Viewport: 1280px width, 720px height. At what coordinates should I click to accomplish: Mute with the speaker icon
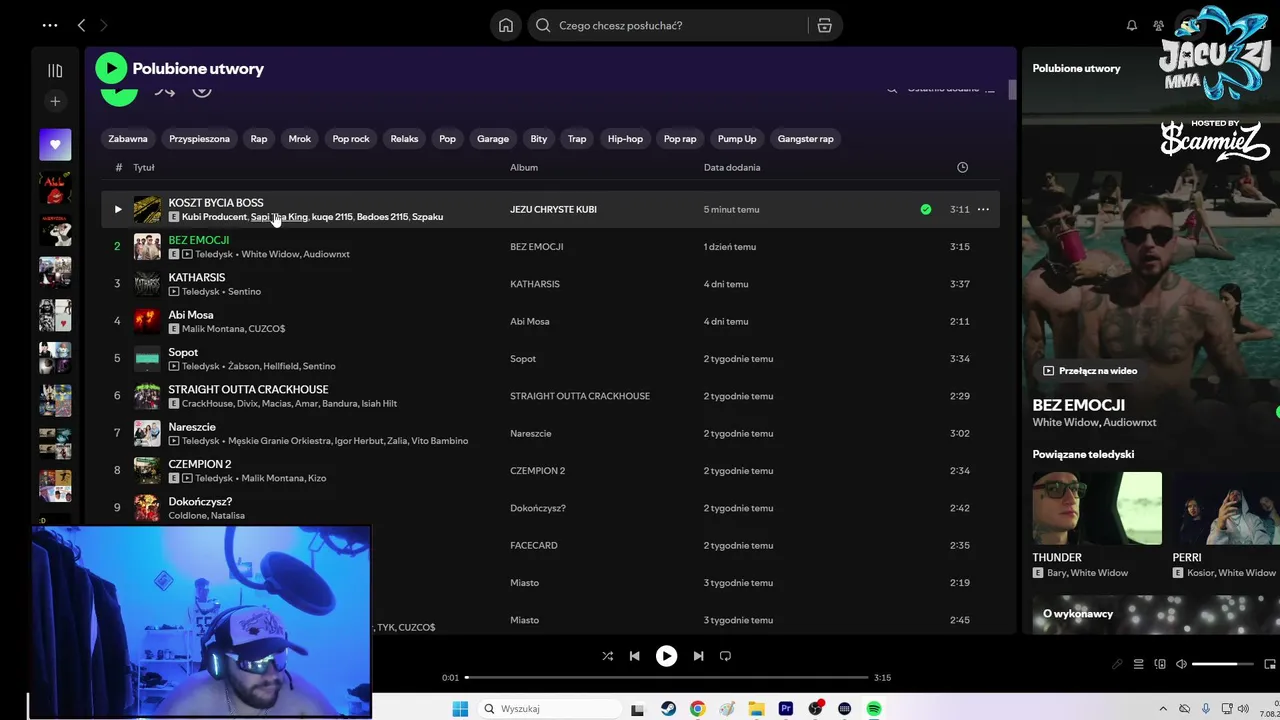[x=1181, y=664]
